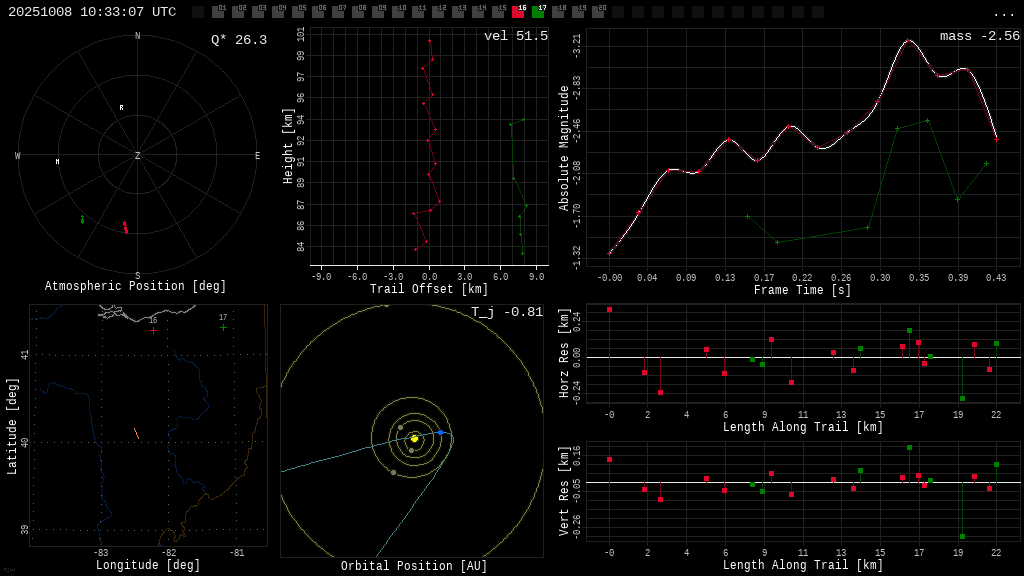Click the mass -2.56 readout
Viewport: 1024px width, 576px height.
tap(979, 36)
